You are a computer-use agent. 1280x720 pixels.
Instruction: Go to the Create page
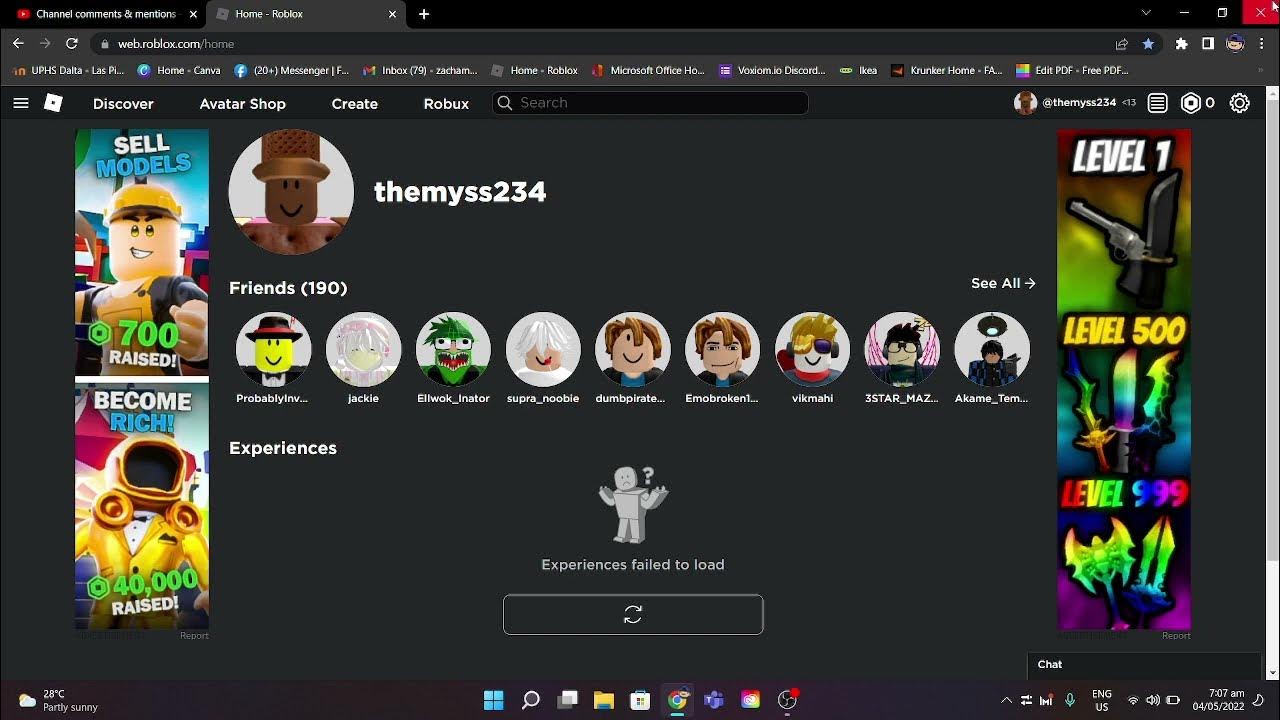point(355,103)
